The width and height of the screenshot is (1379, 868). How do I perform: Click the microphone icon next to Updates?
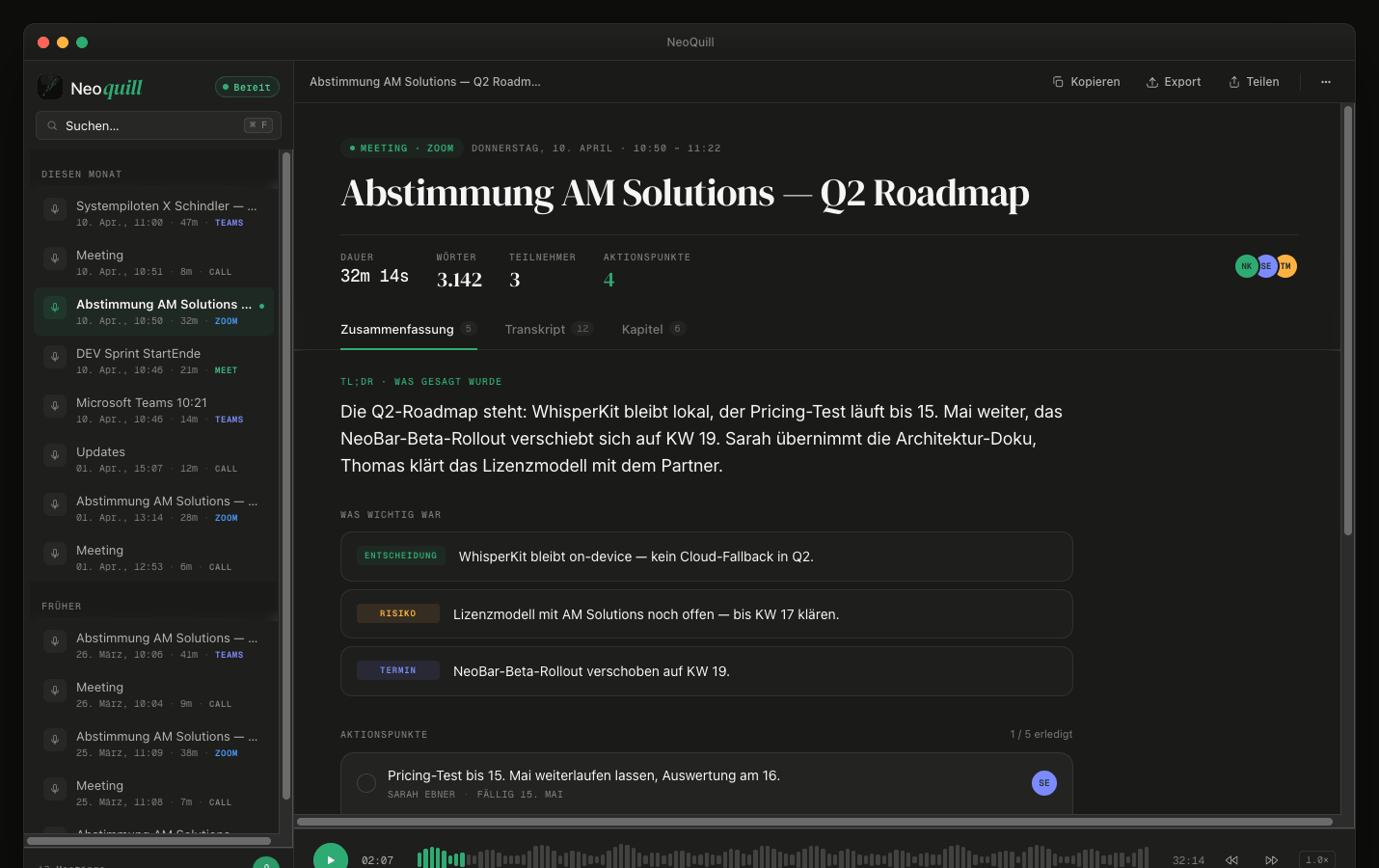(55, 454)
